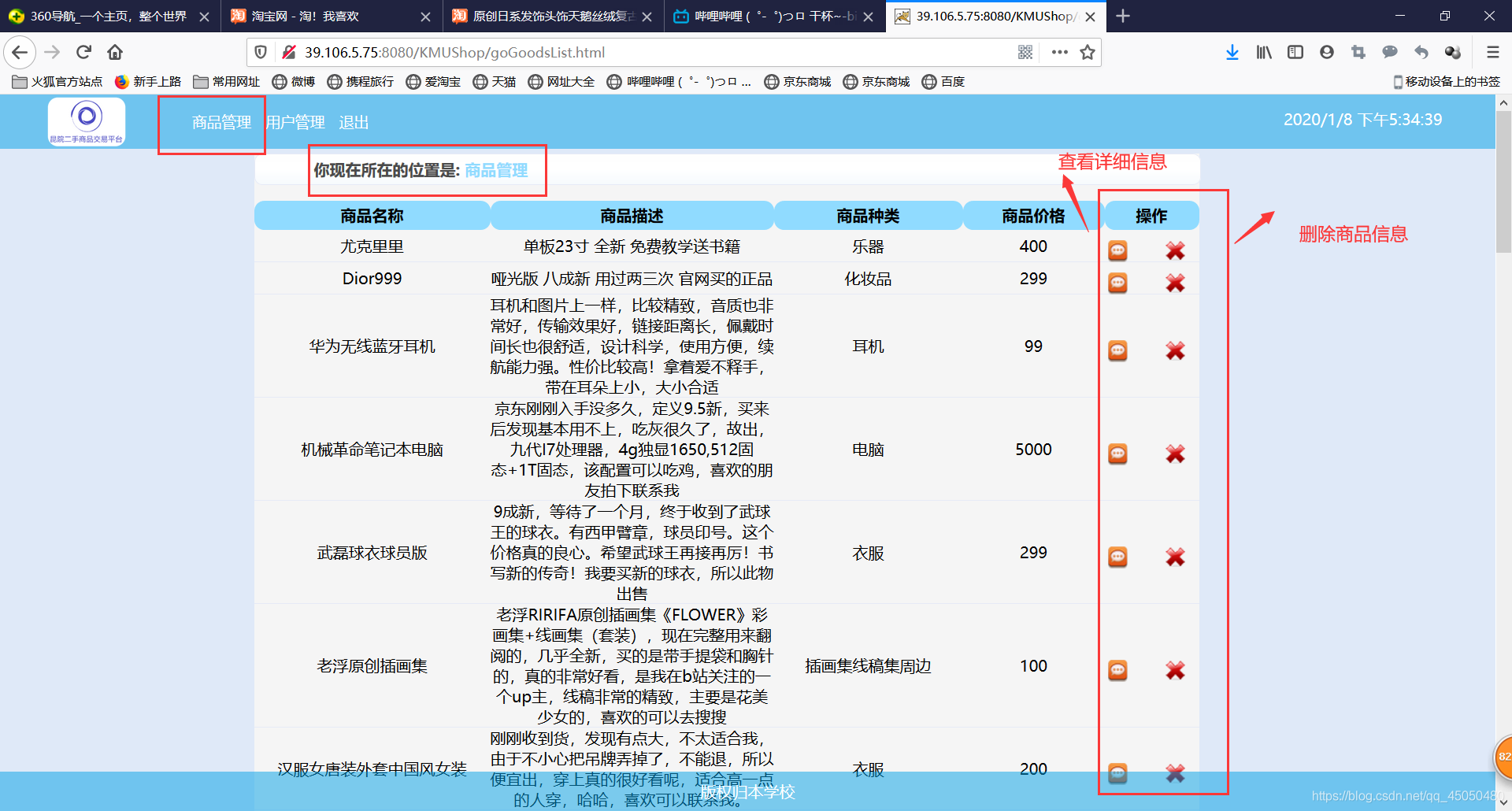The image size is (1512, 811).
Task: Click the address bar URL
Action: coord(455,52)
